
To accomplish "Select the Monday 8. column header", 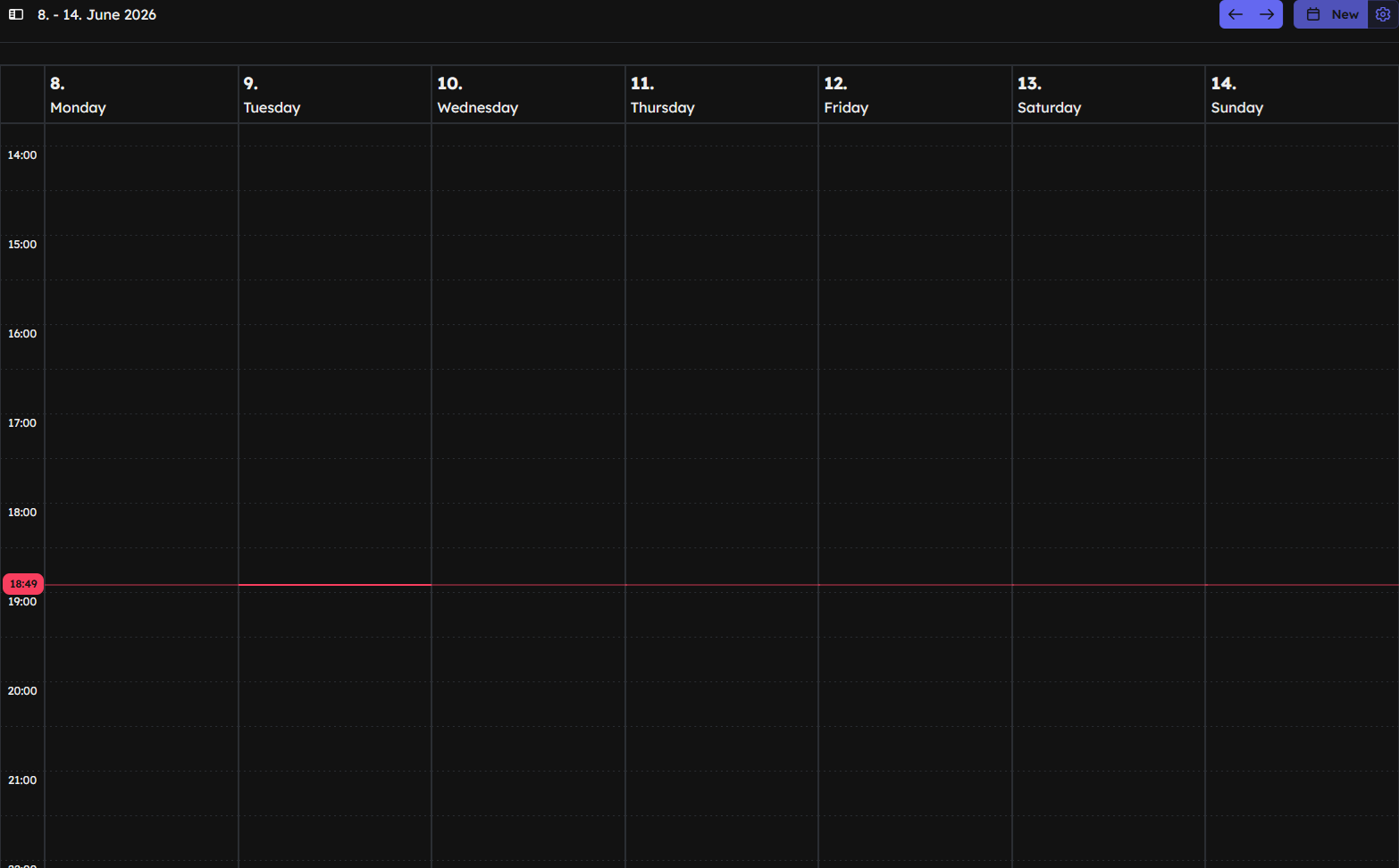I will pyautogui.click(x=141, y=95).
